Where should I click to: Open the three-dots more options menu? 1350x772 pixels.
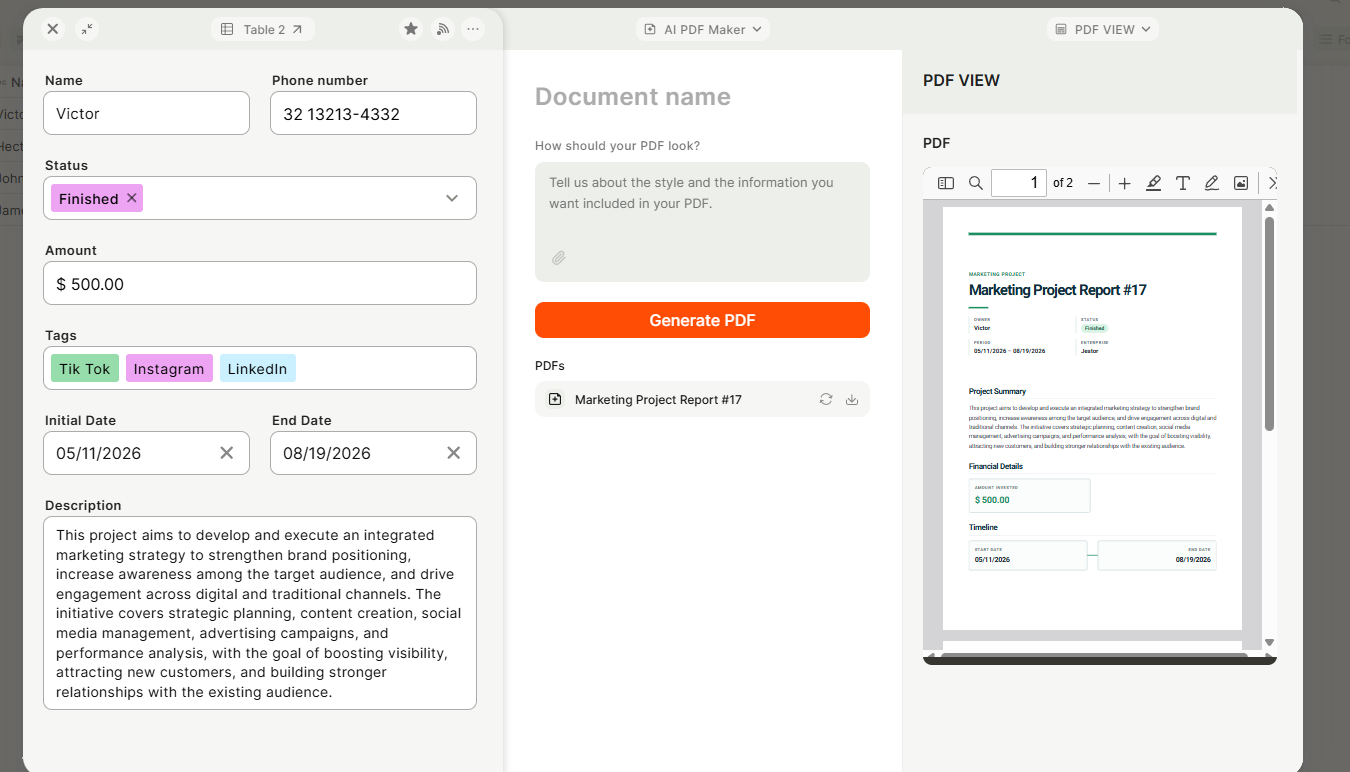pos(474,29)
